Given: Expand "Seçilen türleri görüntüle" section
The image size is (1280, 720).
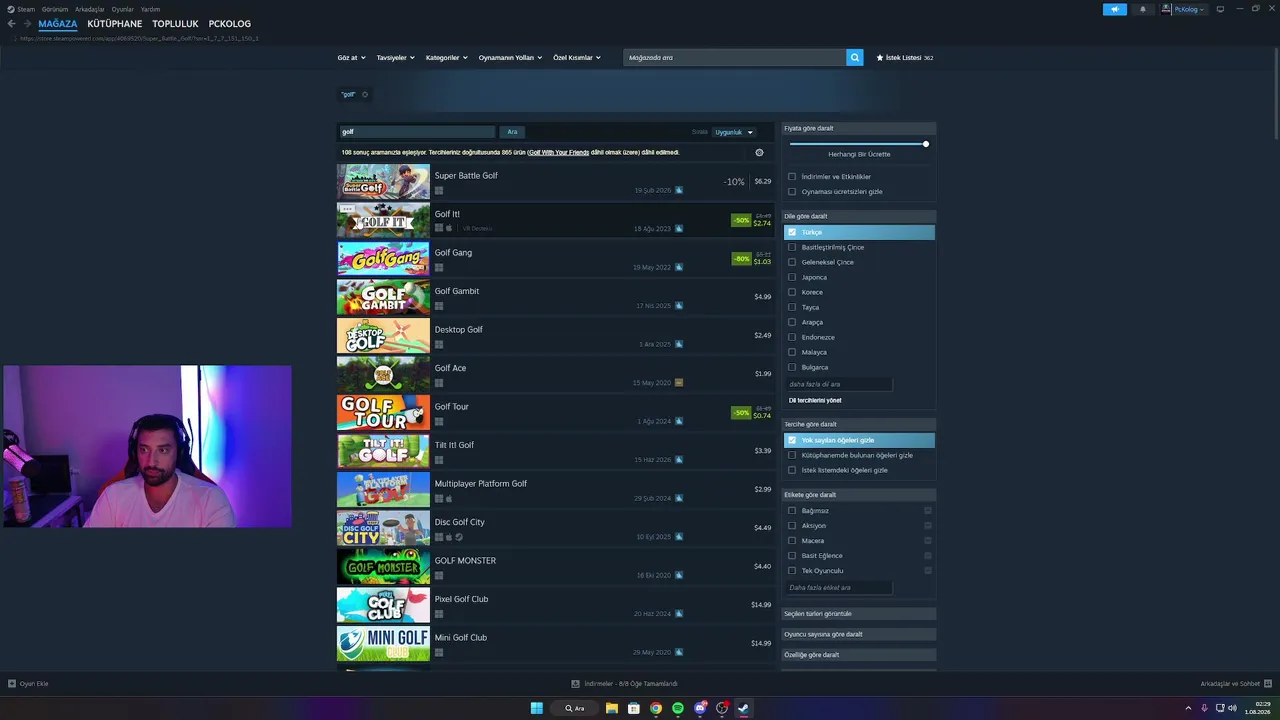Looking at the screenshot, I should tap(859, 614).
